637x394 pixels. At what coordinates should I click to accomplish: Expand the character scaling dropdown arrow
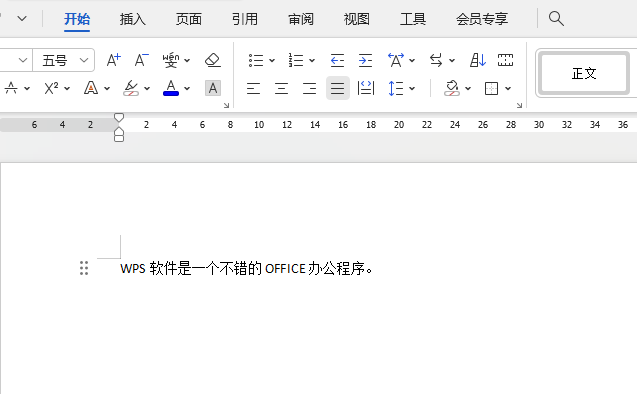(412, 61)
